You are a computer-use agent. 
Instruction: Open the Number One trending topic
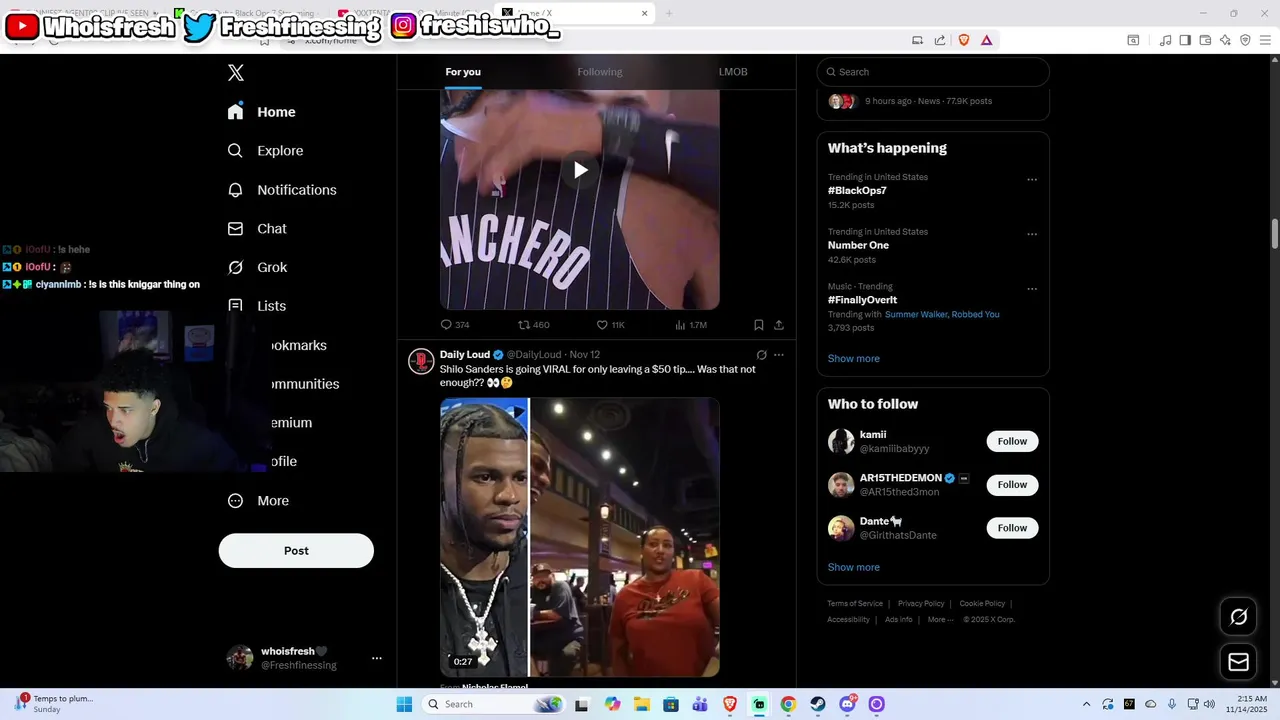(858, 245)
